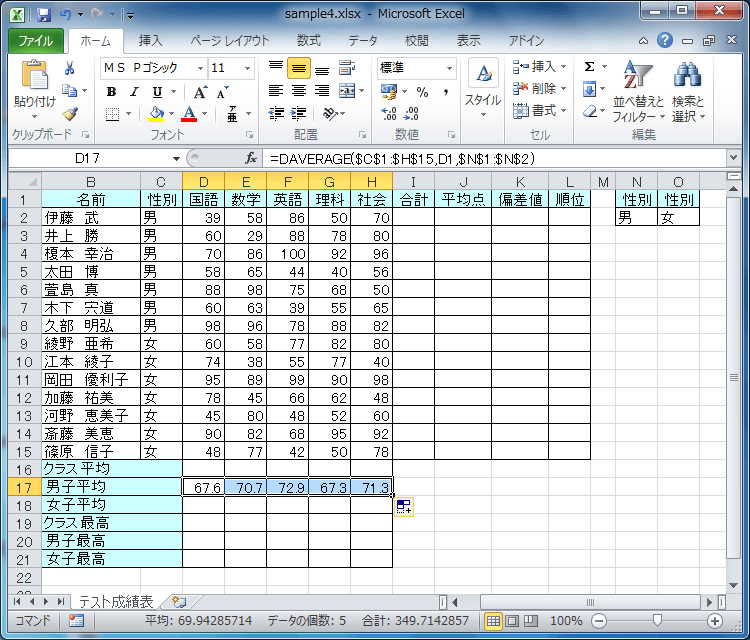The height and width of the screenshot is (640, 750).
Task: Click the Fill down arrow icon
Action: pos(589,89)
